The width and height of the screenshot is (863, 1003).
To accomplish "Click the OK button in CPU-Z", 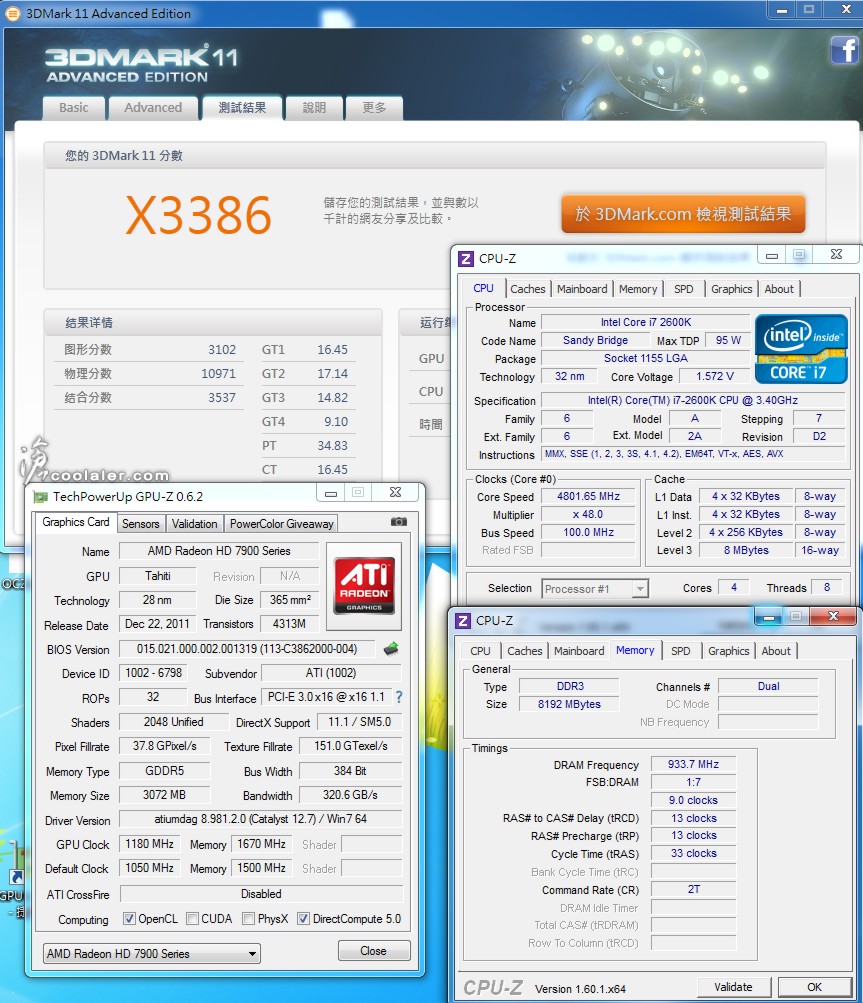I will [814, 987].
